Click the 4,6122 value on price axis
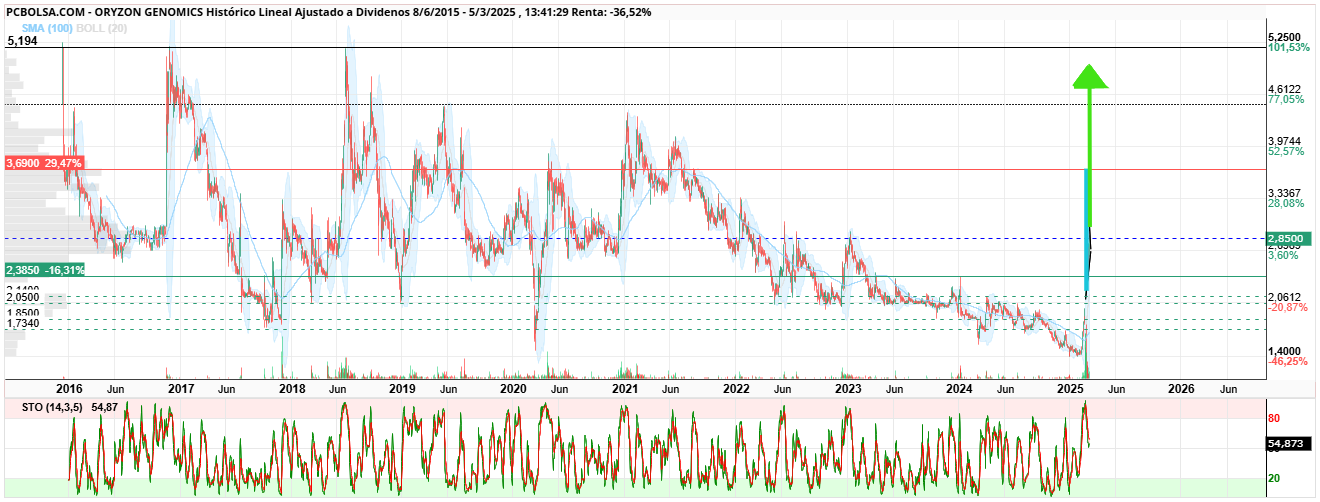This screenshot has width=1320, height=502. coord(1284,89)
